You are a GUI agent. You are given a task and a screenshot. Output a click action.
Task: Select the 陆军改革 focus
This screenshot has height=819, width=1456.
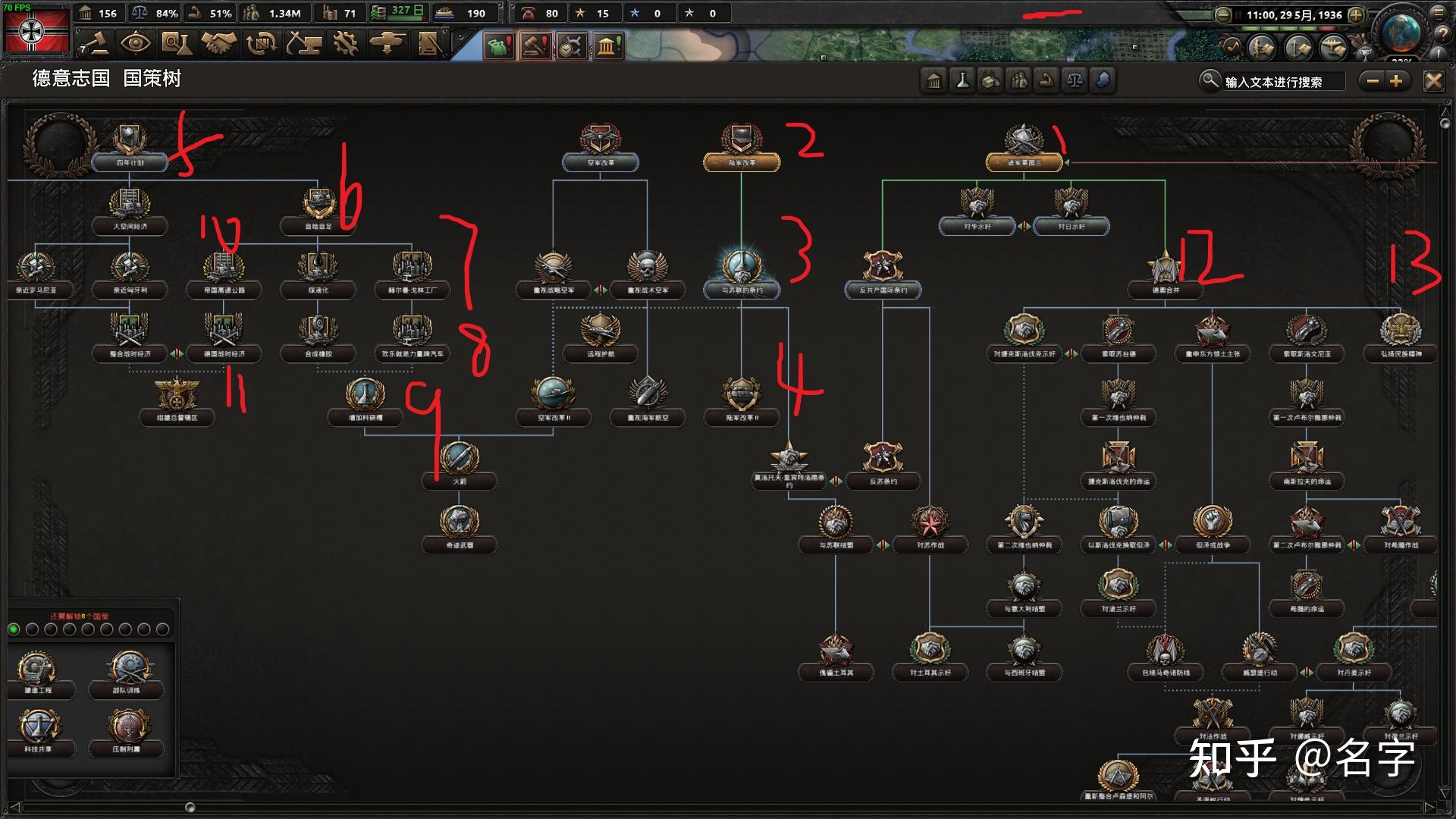[742, 148]
